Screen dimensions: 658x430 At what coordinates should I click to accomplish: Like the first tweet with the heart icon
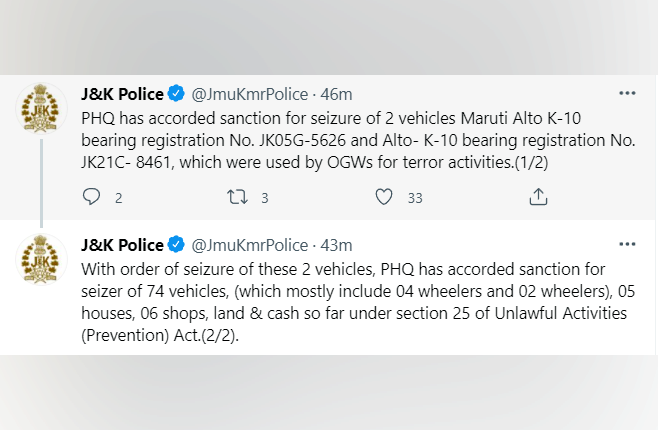tap(383, 198)
